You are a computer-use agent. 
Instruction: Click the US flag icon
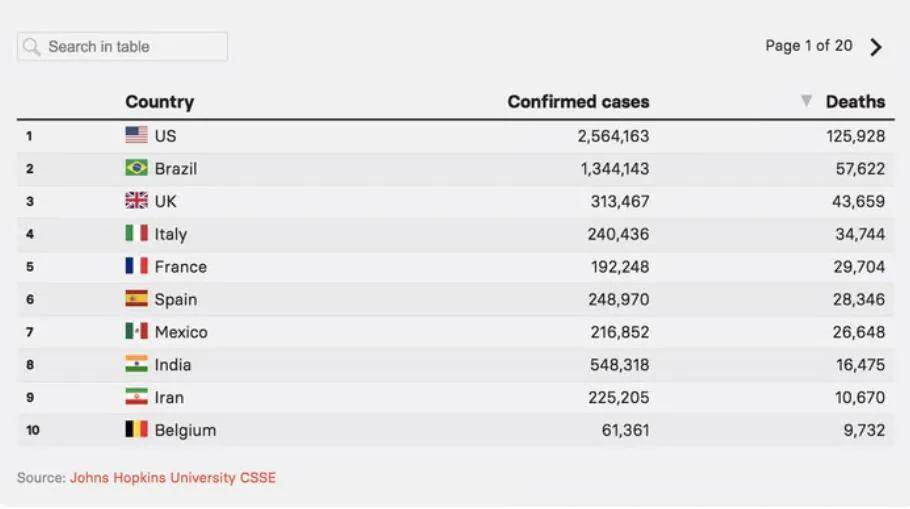(136, 135)
